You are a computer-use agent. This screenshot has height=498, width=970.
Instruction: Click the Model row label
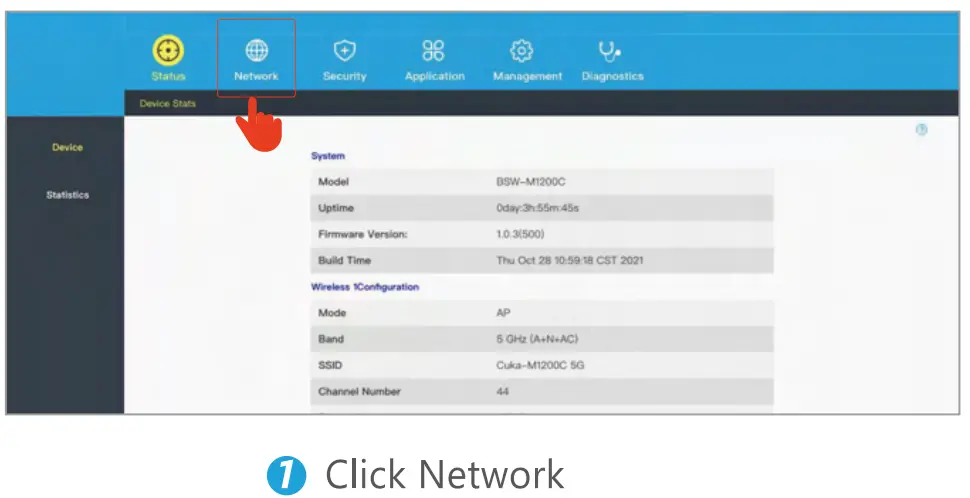333,182
